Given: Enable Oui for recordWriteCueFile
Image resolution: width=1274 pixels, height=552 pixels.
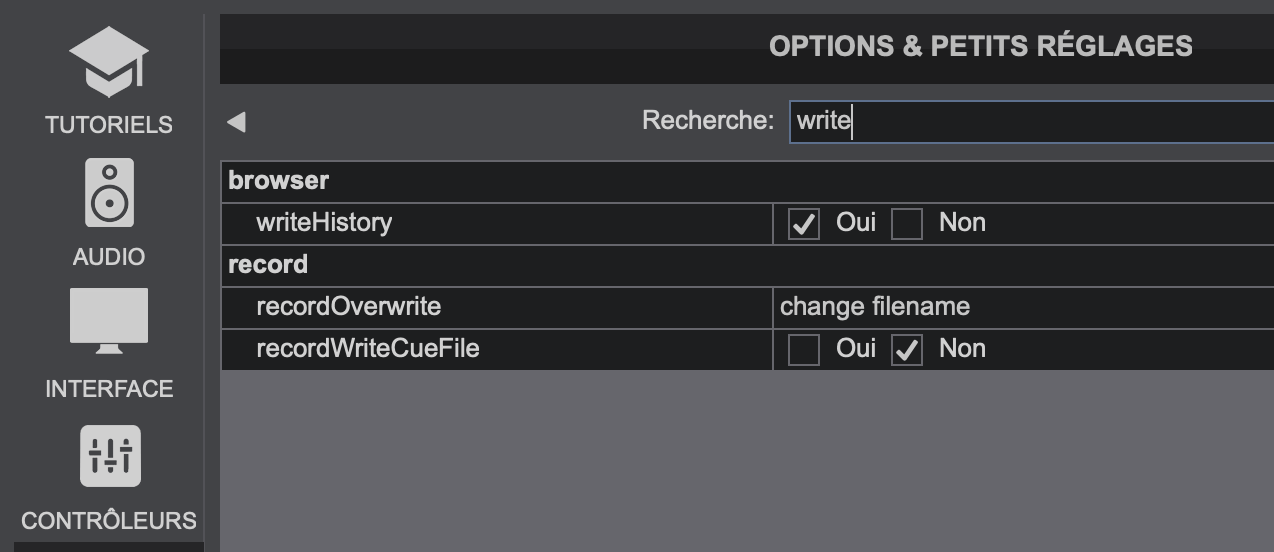Looking at the screenshot, I should (x=804, y=350).
